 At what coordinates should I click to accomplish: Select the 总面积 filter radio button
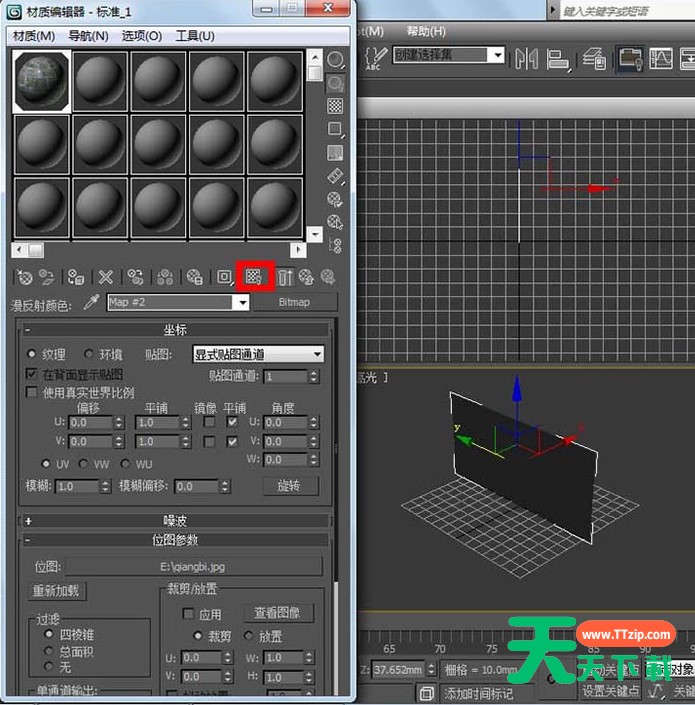[x=49, y=651]
